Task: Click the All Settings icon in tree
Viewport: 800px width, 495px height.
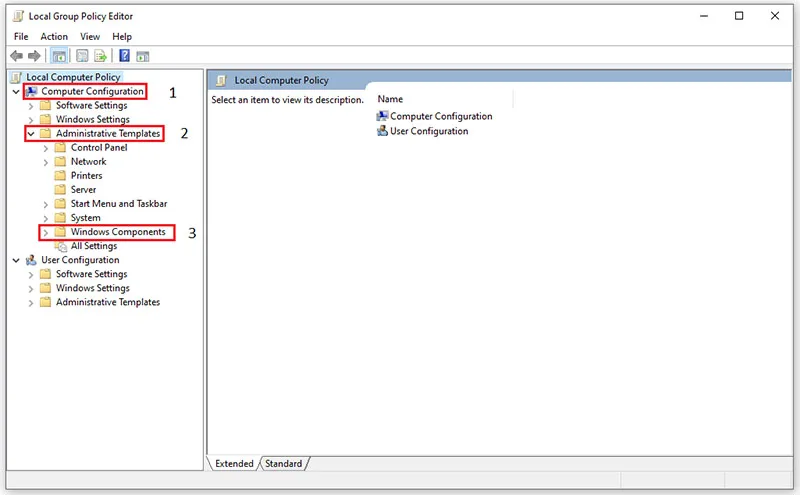Action: [x=61, y=246]
